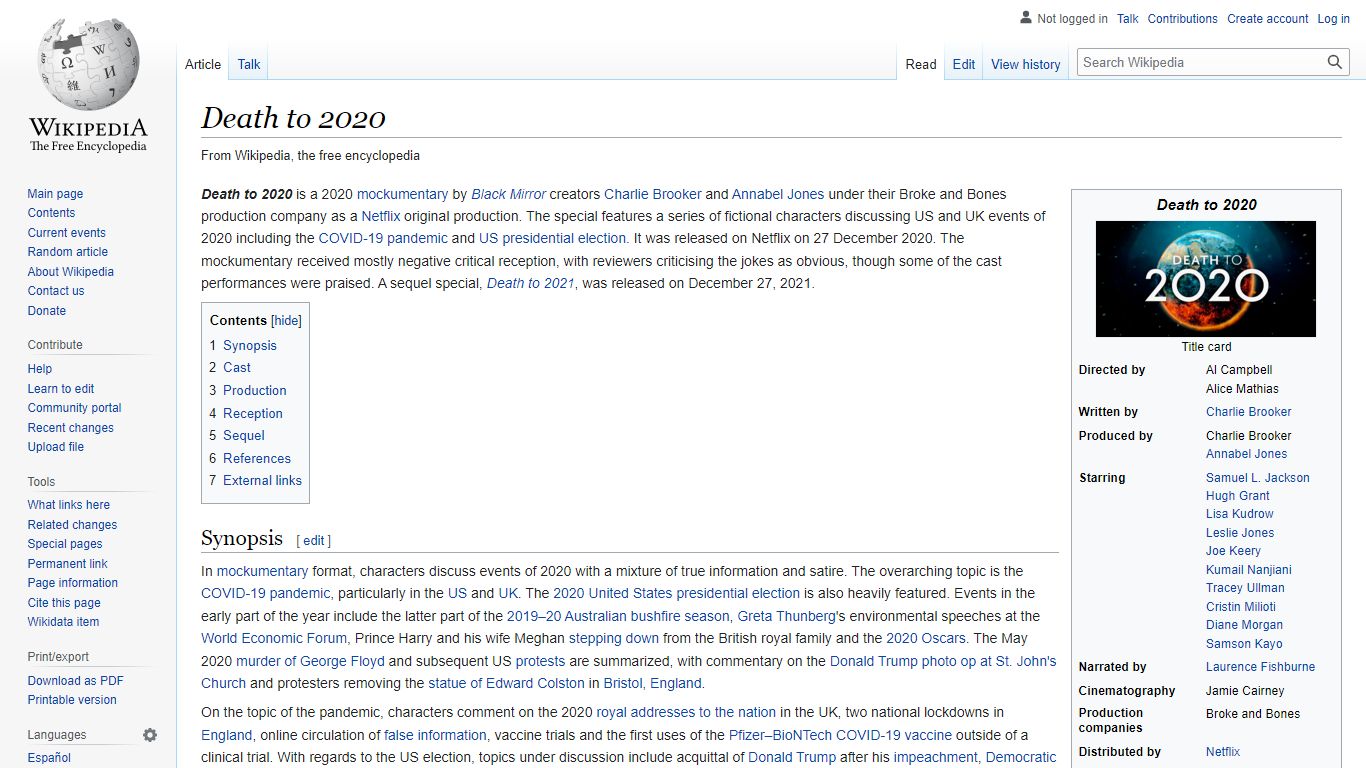1366x768 pixels.
Task: Open Recent changes
Action: pyautogui.click(x=71, y=428)
